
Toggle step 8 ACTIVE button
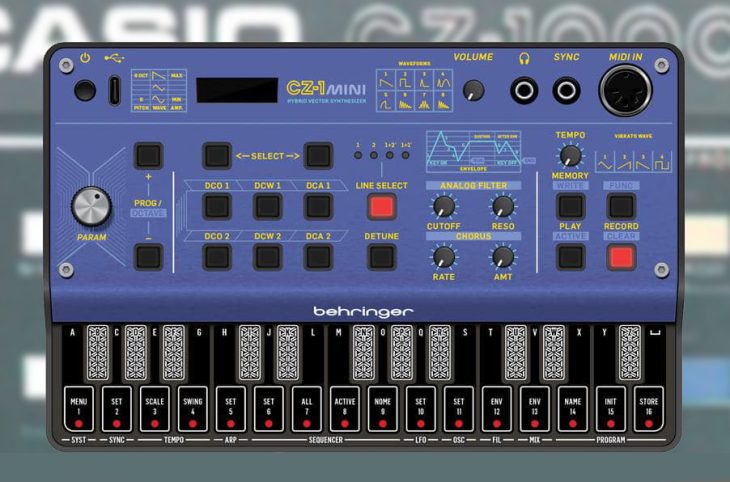click(345, 408)
